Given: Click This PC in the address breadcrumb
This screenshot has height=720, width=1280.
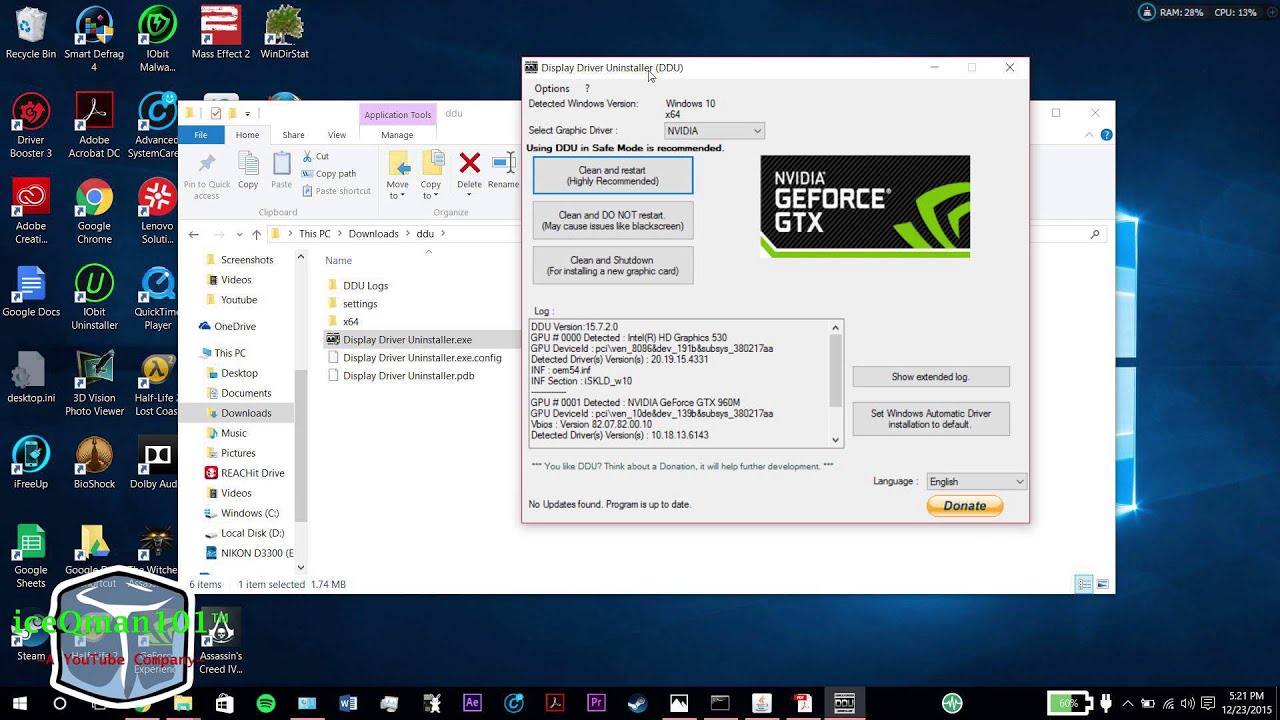Looking at the screenshot, I should pos(314,234).
